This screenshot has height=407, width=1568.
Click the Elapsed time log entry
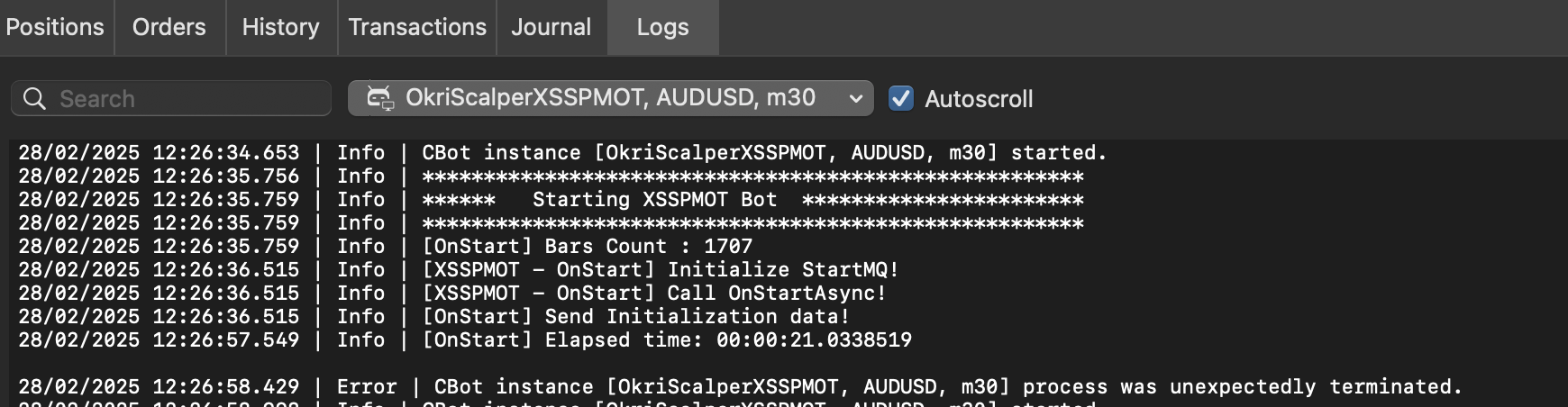[x=465, y=340]
